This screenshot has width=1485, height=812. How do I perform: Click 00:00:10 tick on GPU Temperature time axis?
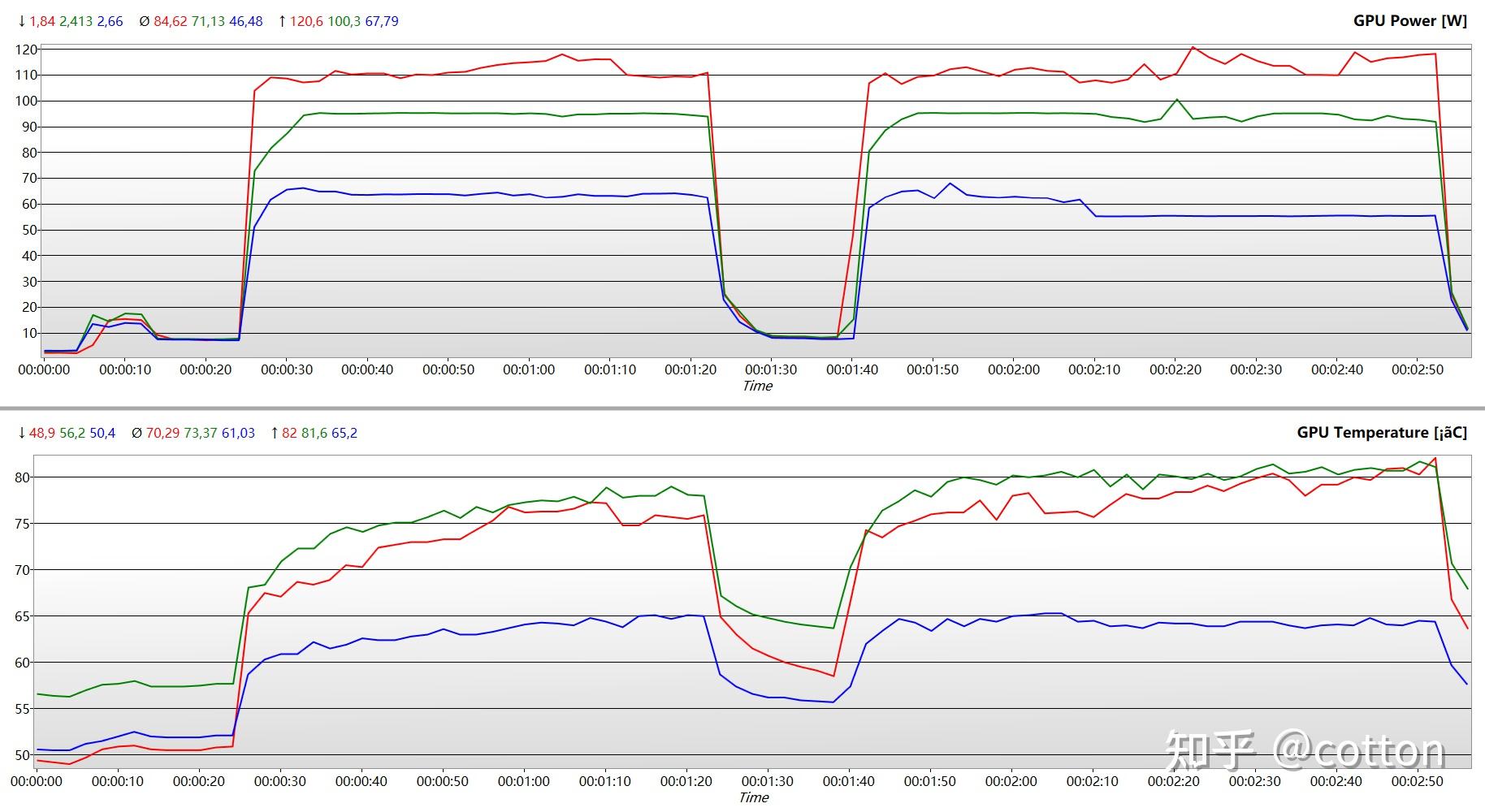click(x=118, y=782)
